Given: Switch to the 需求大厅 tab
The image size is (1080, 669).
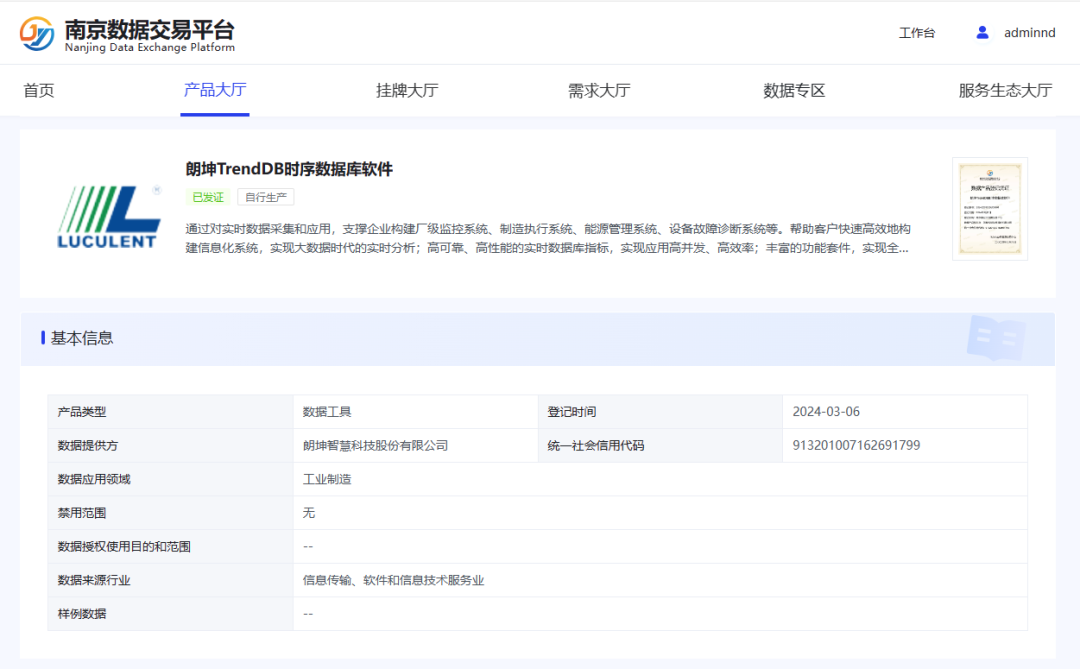Looking at the screenshot, I should pos(598,90).
